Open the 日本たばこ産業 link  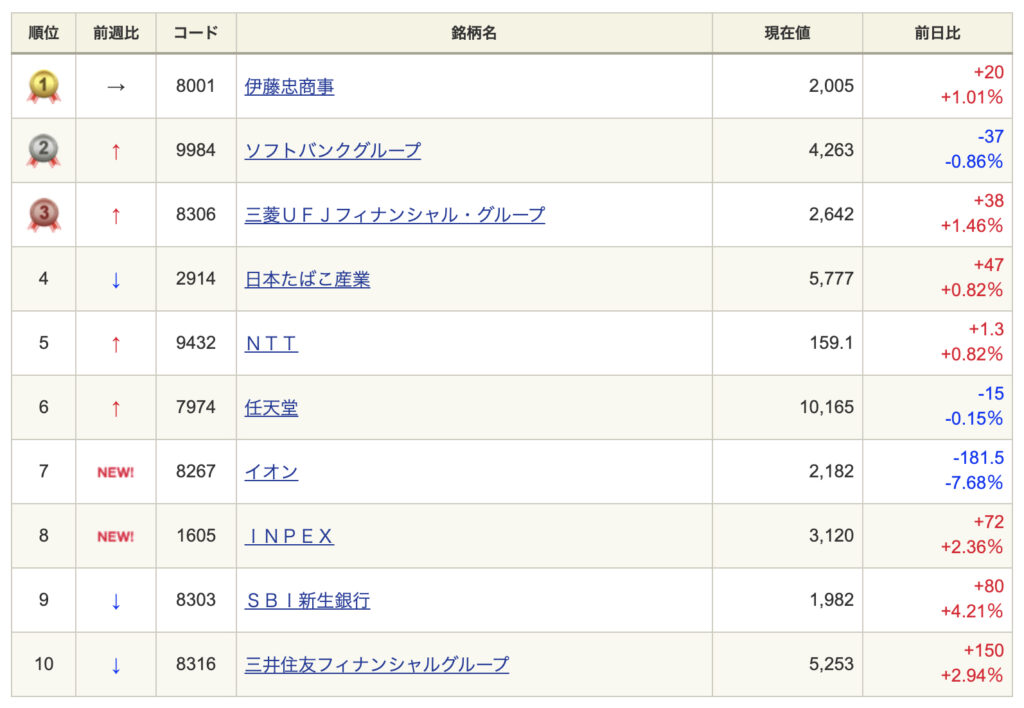coord(307,279)
